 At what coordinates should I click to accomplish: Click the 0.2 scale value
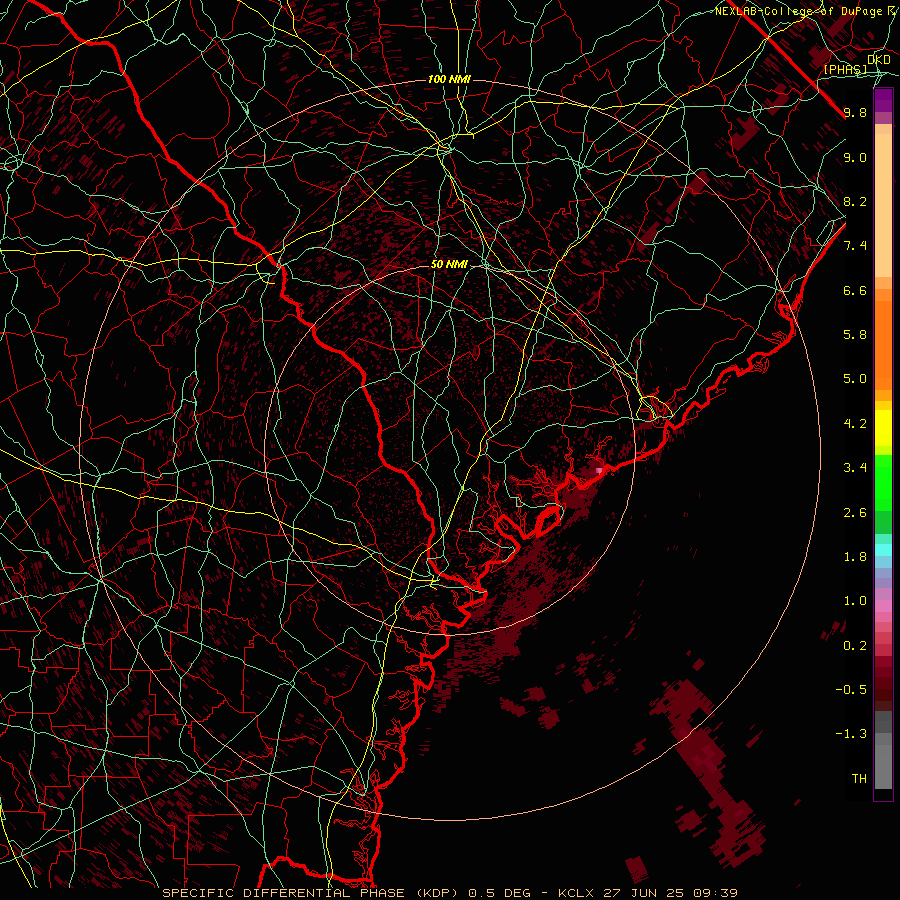tap(855, 646)
